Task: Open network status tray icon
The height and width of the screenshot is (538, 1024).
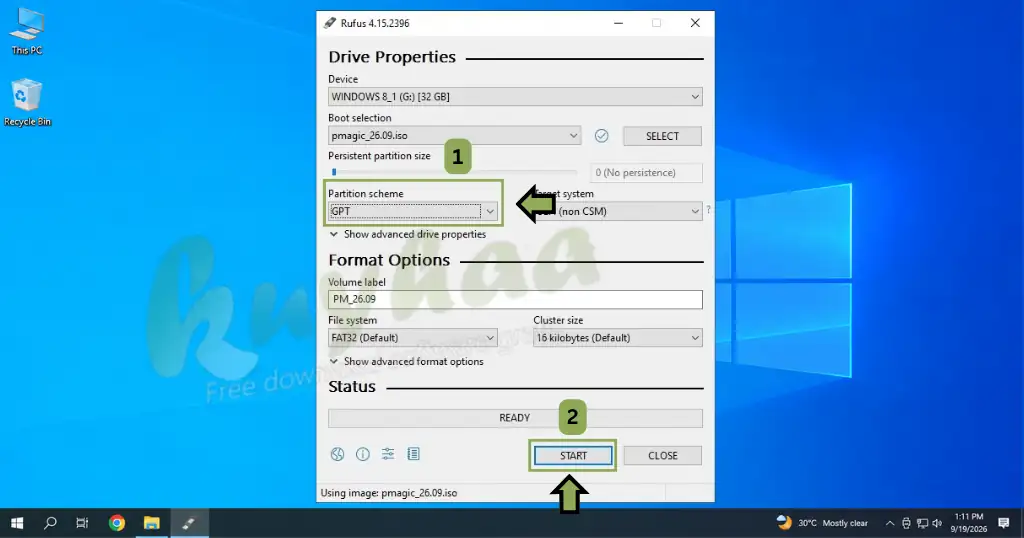Action: point(922,523)
